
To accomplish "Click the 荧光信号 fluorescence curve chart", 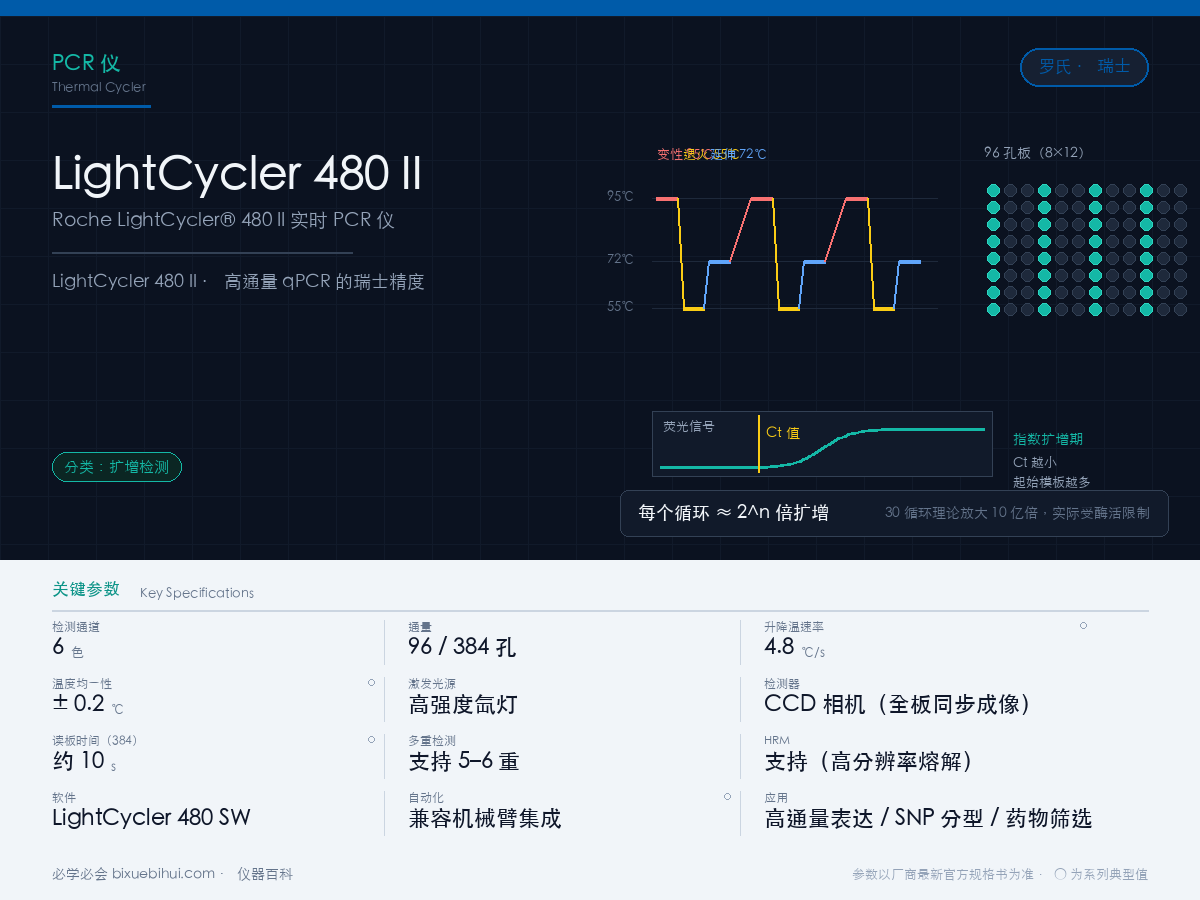I will tap(822, 443).
